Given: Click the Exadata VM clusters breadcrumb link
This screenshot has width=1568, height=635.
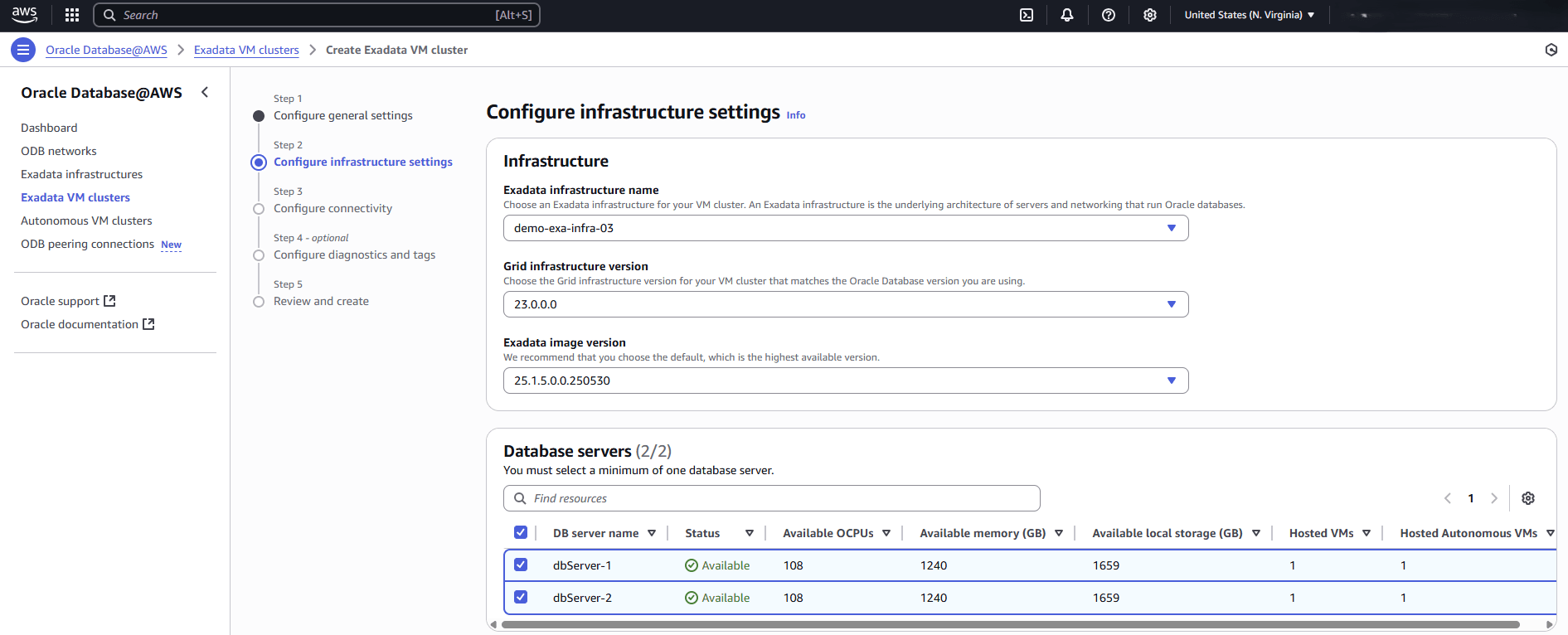Looking at the screenshot, I should point(246,50).
